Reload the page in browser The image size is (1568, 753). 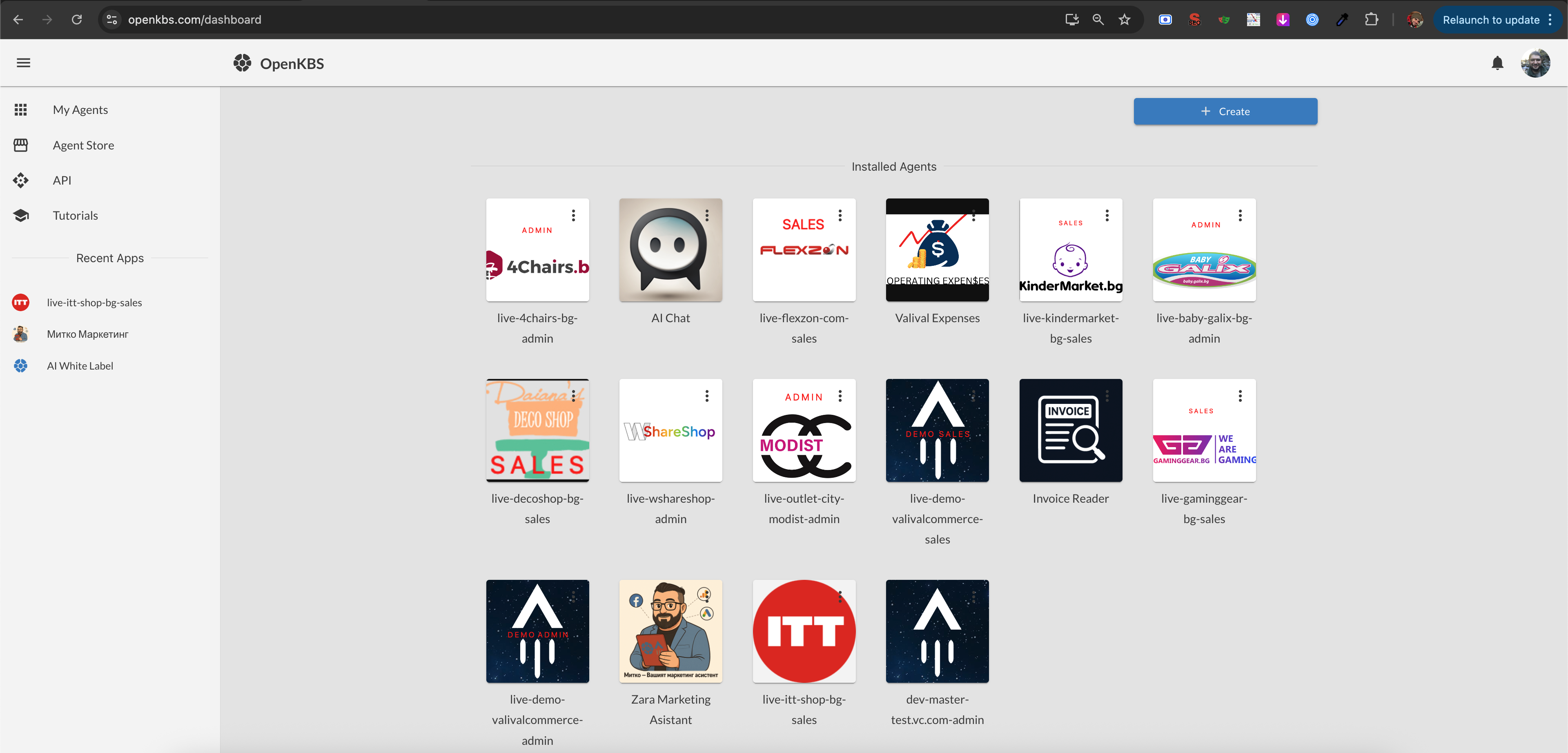[x=77, y=20]
